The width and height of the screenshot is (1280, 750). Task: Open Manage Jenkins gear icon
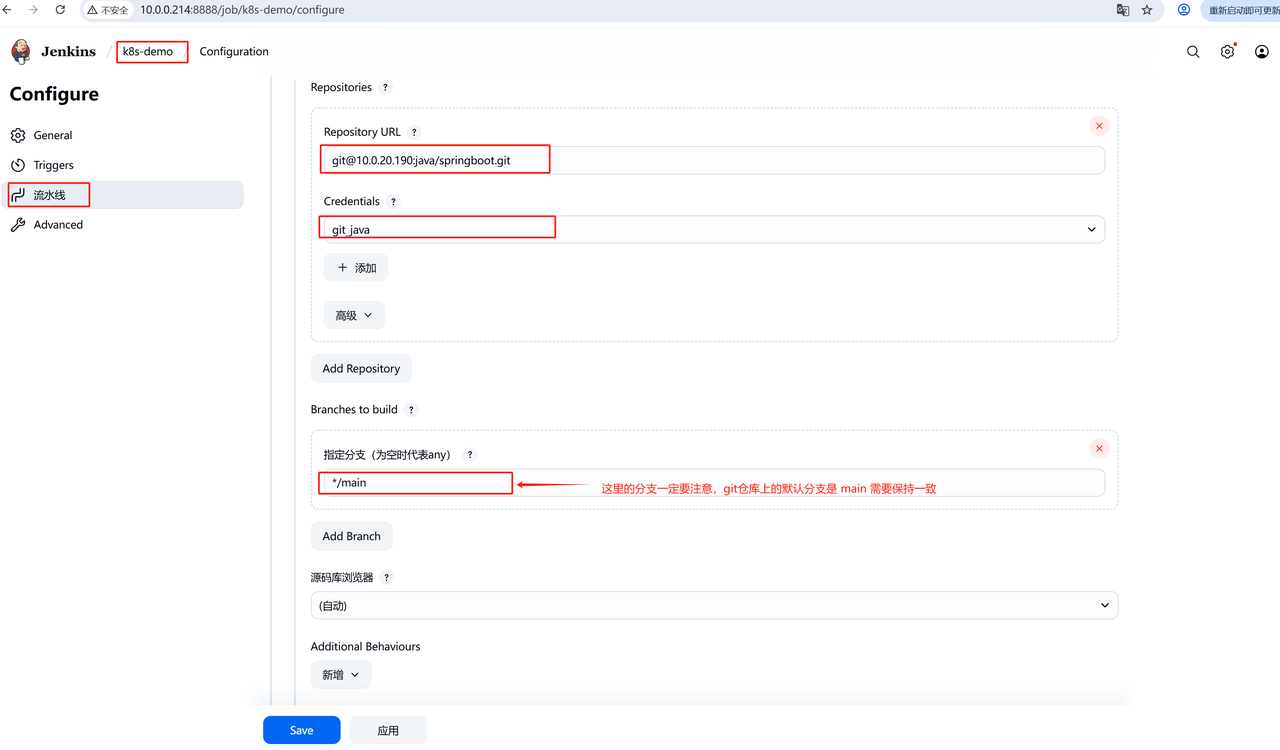[x=1227, y=52]
